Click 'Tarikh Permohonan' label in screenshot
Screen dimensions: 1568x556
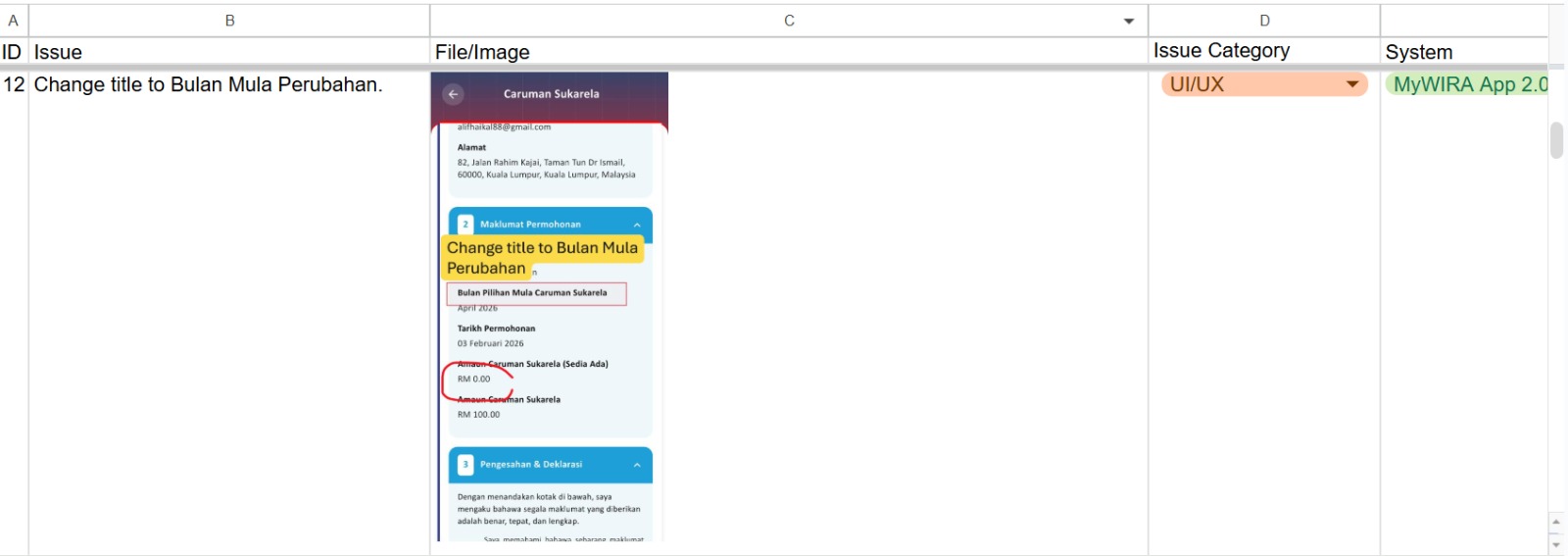tap(496, 329)
